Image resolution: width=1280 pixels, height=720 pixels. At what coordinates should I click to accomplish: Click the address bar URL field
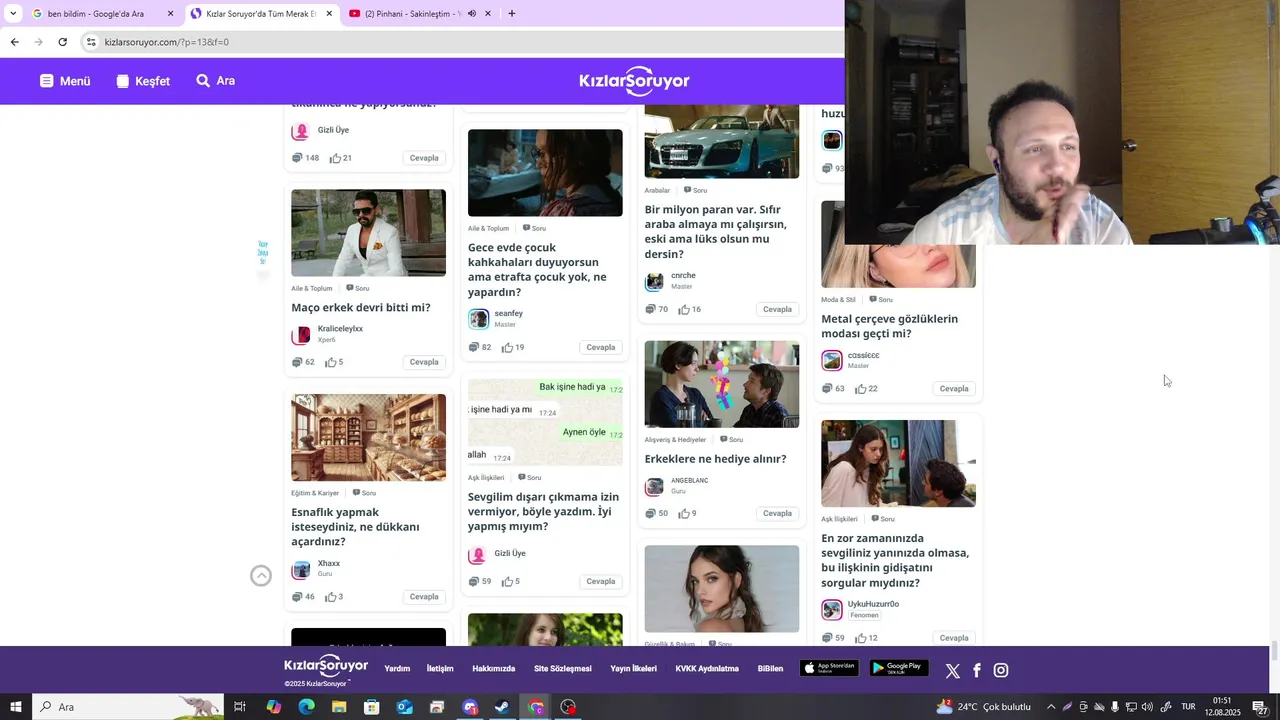click(x=460, y=42)
